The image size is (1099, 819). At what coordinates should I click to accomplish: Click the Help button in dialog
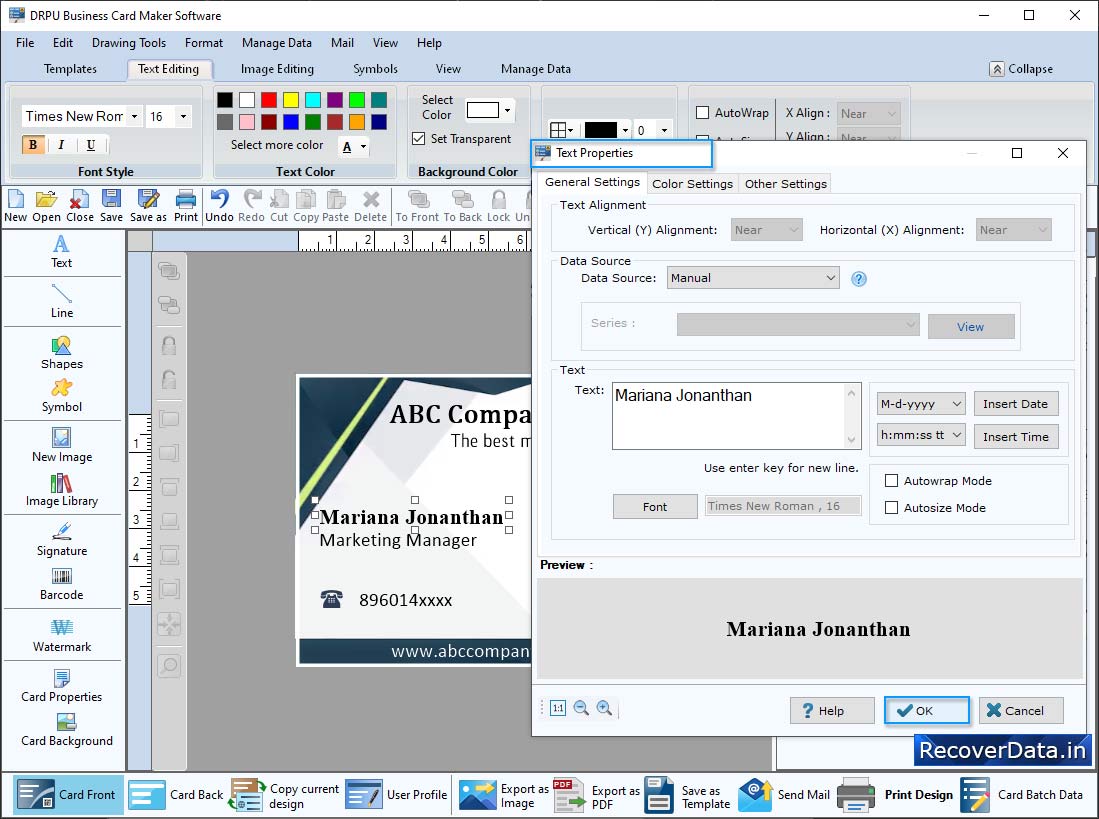[832, 710]
